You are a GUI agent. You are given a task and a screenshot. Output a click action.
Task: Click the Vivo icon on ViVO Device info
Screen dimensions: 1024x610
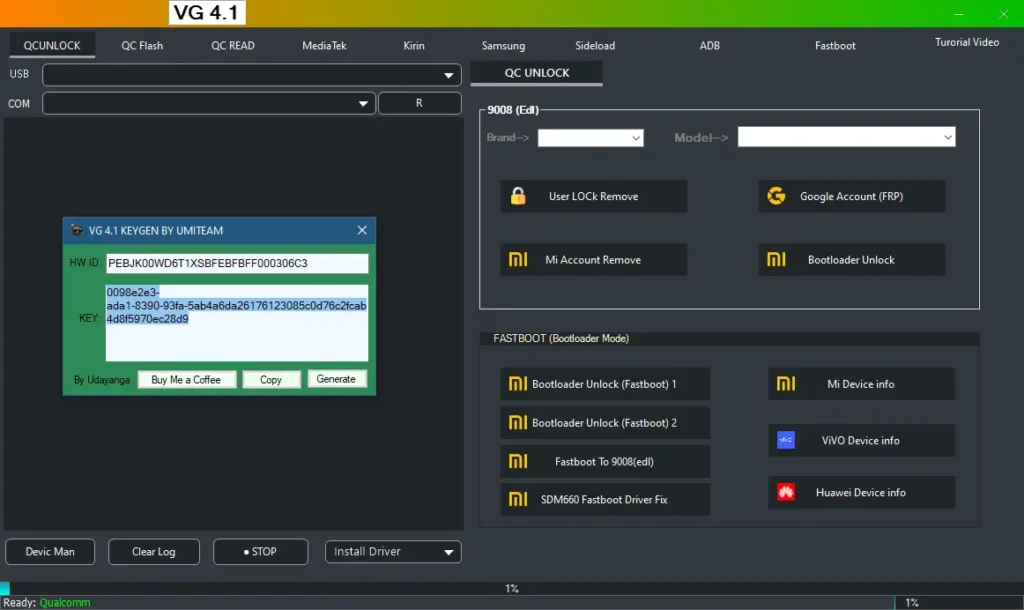point(786,440)
